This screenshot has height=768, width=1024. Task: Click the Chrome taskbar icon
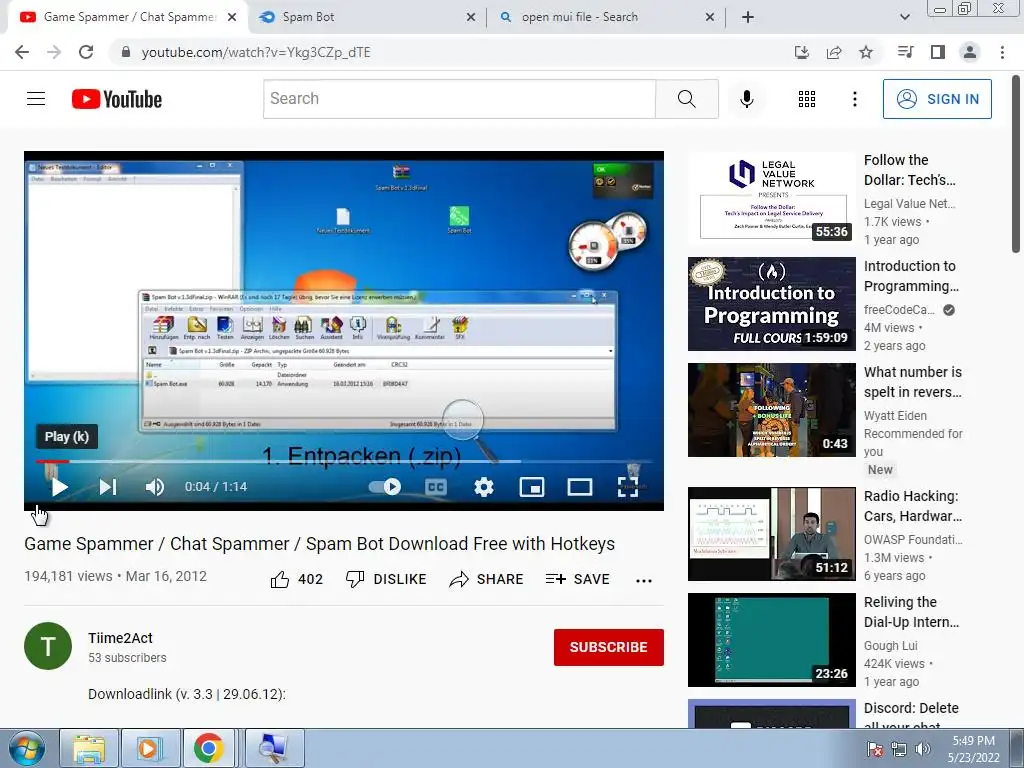tap(208, 748)
